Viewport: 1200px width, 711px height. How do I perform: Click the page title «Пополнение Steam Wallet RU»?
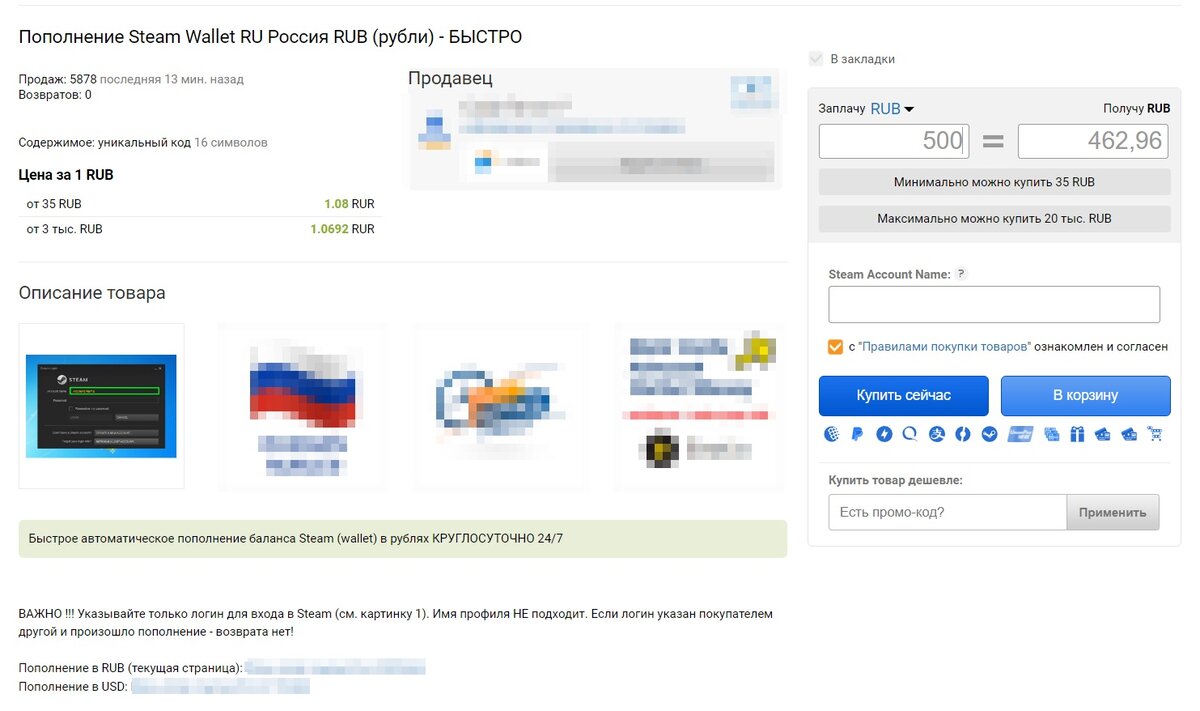click(270, 37)
